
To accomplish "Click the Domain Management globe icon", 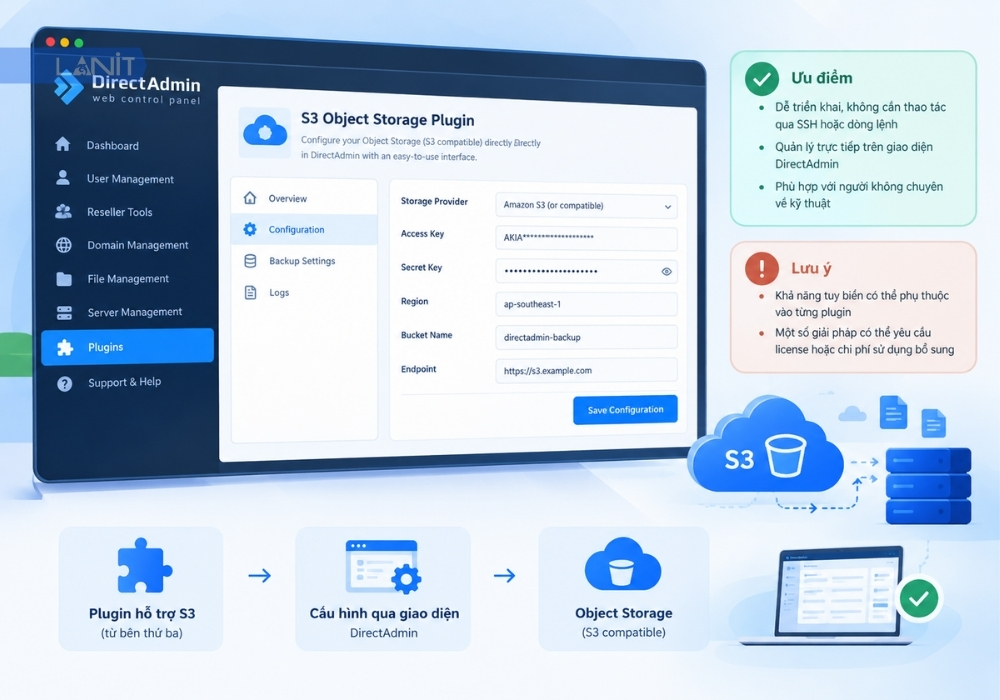I will [x=64, y=245].
